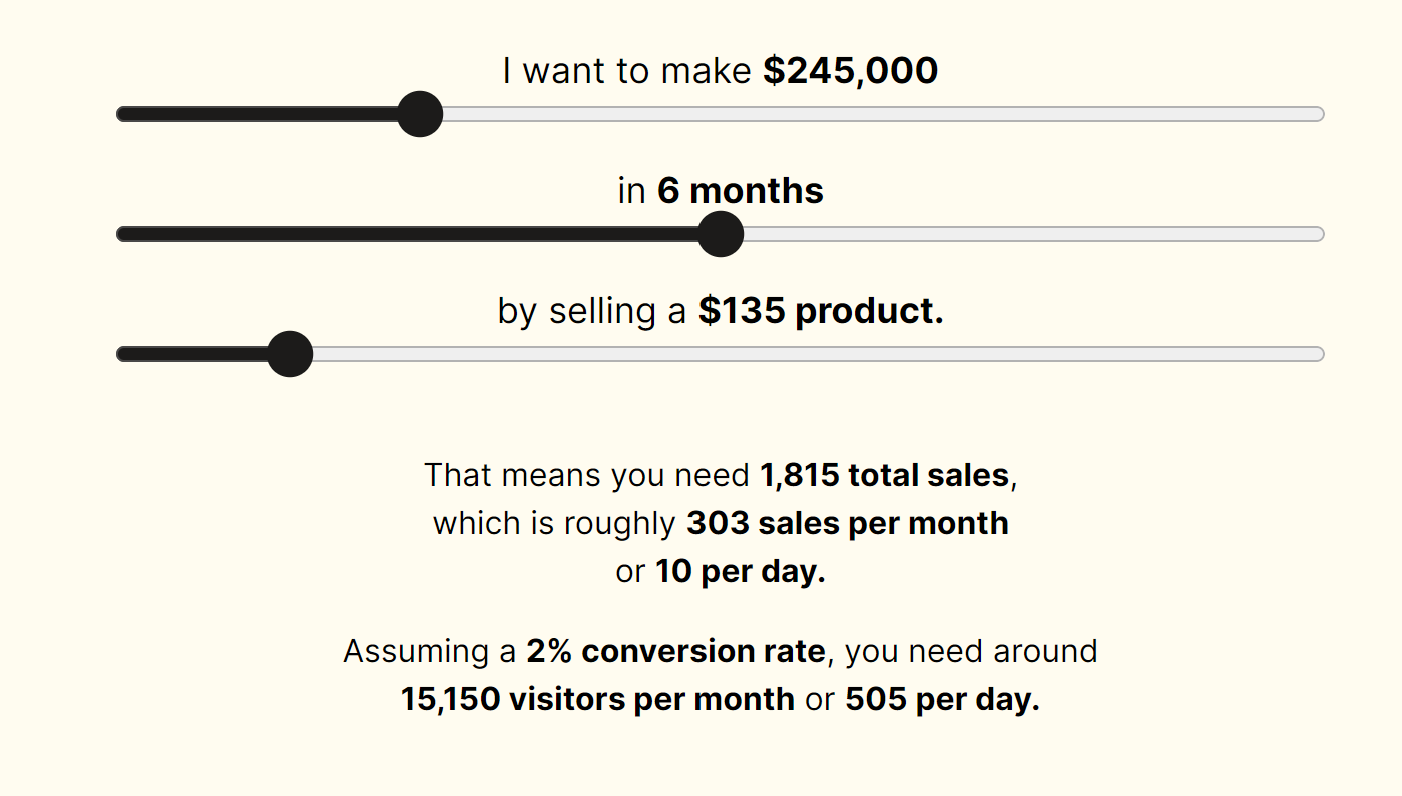Click the '6 months' label
The image size is (1402, 796).
click(x=740, y=191)
